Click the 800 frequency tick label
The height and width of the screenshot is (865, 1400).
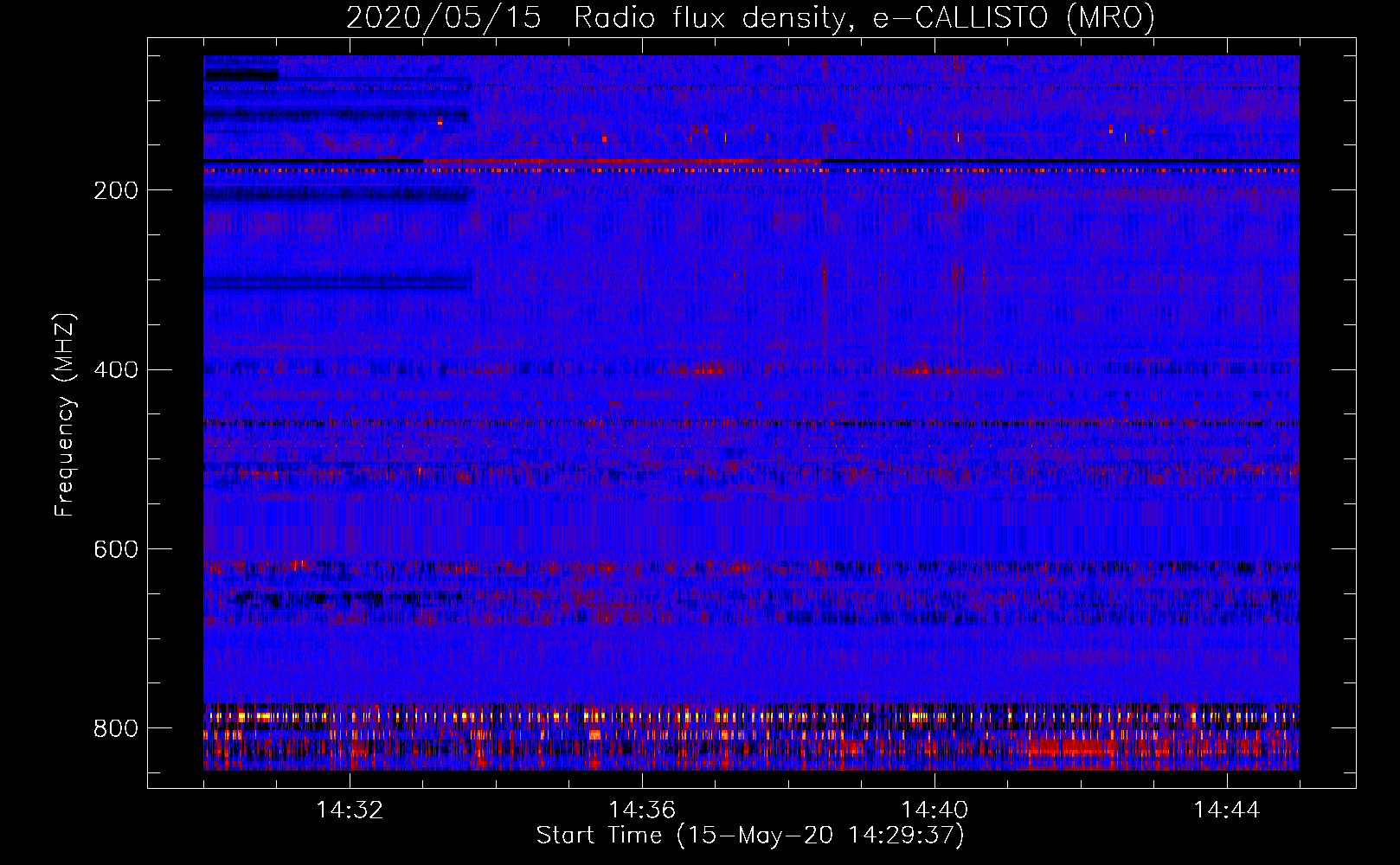pyautogui.click(x=116, y=729)
